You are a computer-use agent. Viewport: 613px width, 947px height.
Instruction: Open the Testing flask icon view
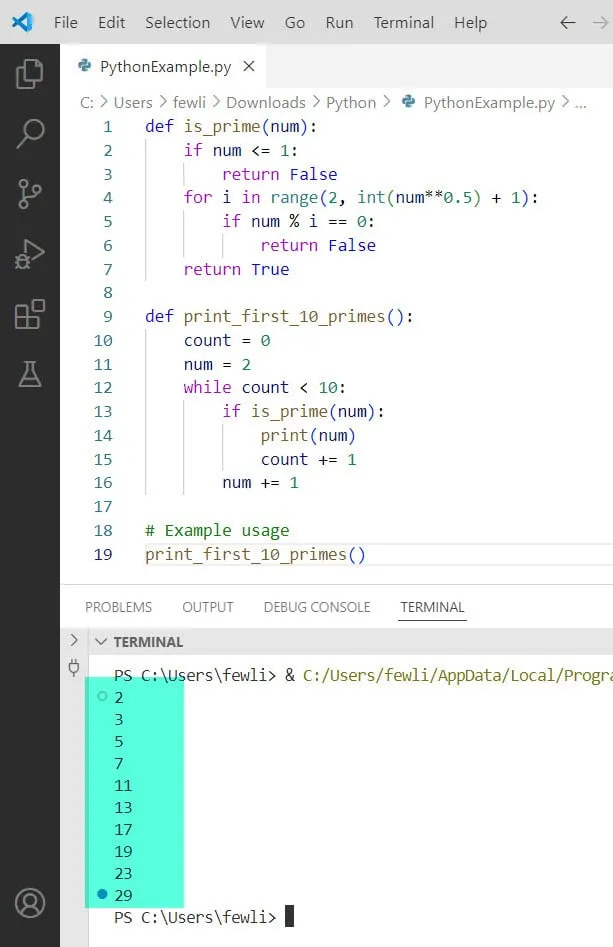click(30, 374)
